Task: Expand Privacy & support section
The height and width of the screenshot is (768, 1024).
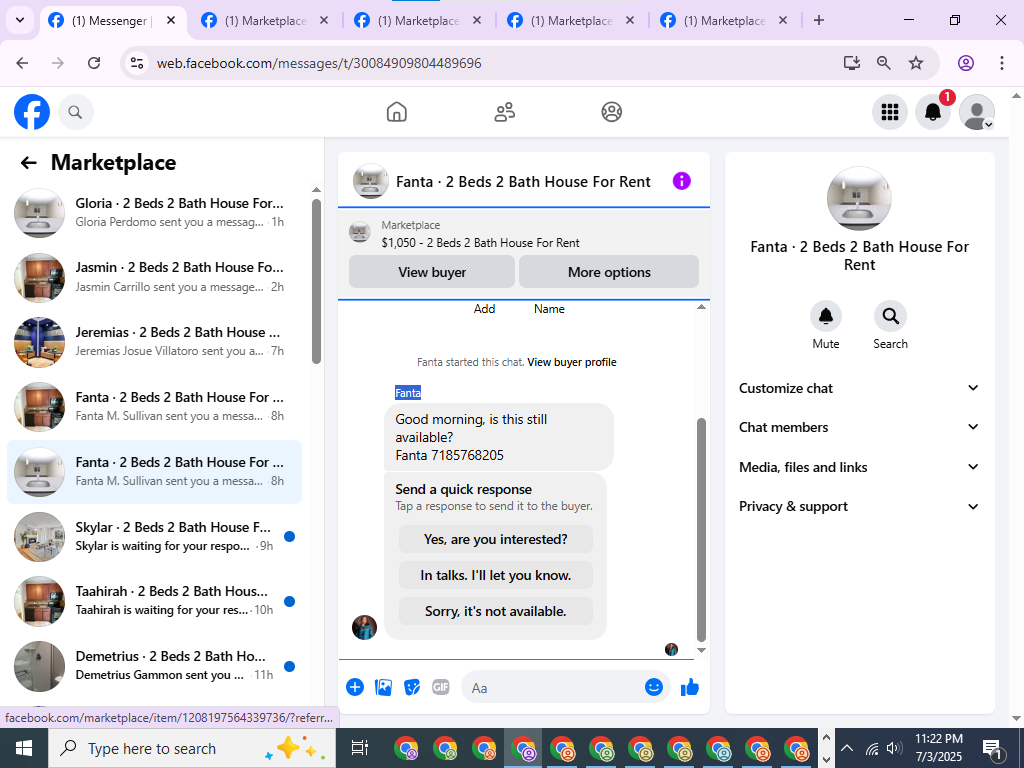Action: (859, 506)
